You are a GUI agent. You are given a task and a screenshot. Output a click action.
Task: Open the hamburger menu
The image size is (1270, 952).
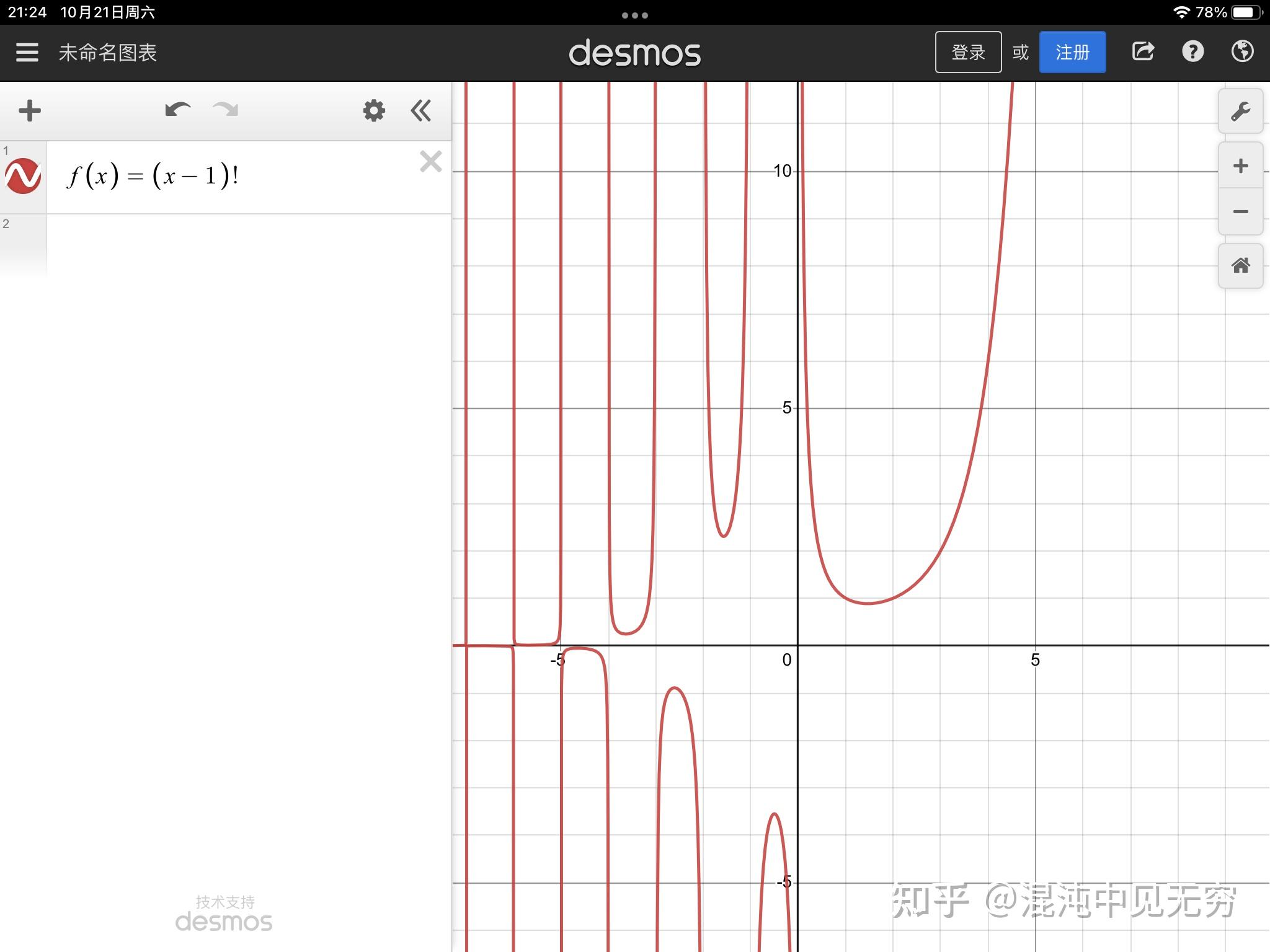(27, 52)
